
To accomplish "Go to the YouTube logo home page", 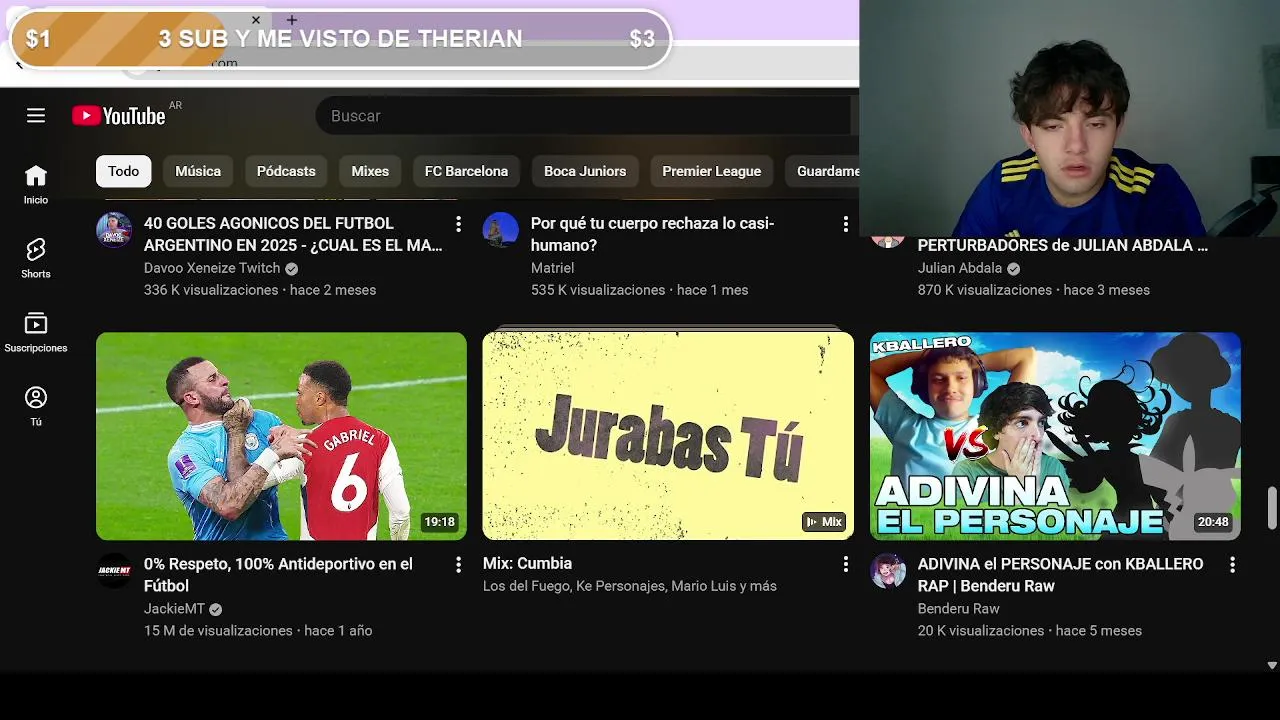I will point(118,116).
